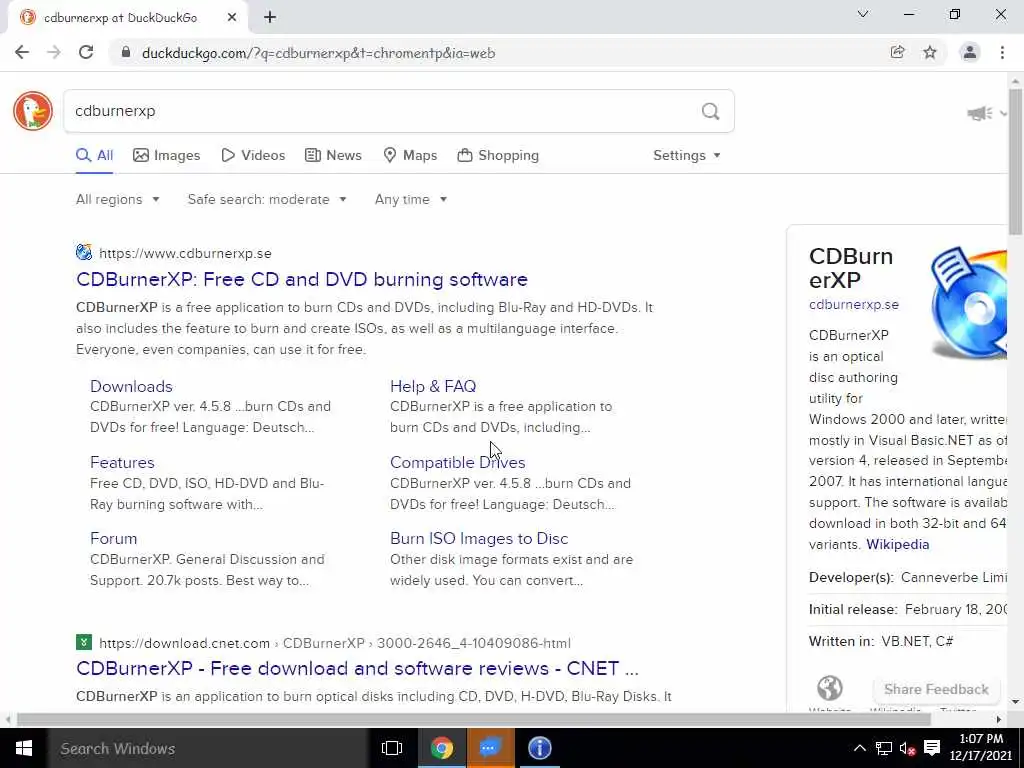Click the vertical scrollbar thumb

click(x=1016, y=162)
